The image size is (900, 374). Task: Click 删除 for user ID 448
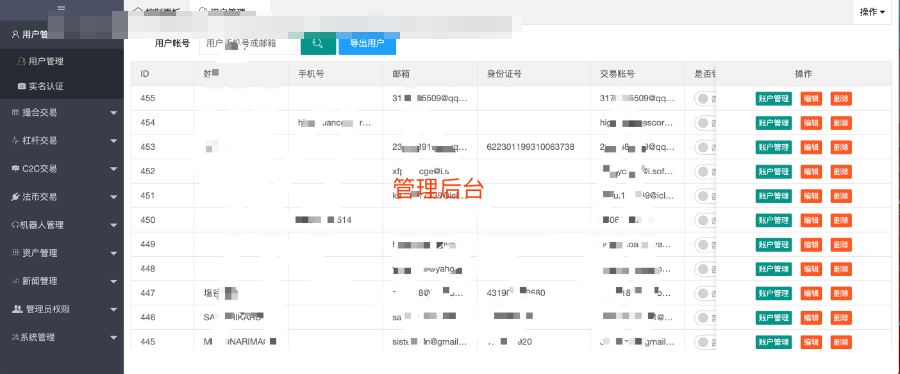coord(841,269)
